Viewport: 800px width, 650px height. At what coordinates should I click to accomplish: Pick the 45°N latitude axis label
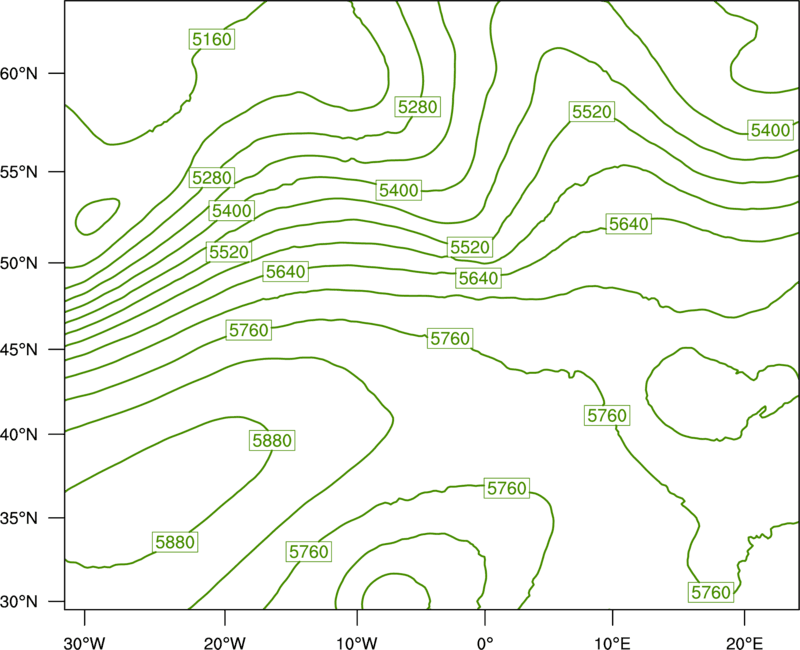[x=19, y=349]
